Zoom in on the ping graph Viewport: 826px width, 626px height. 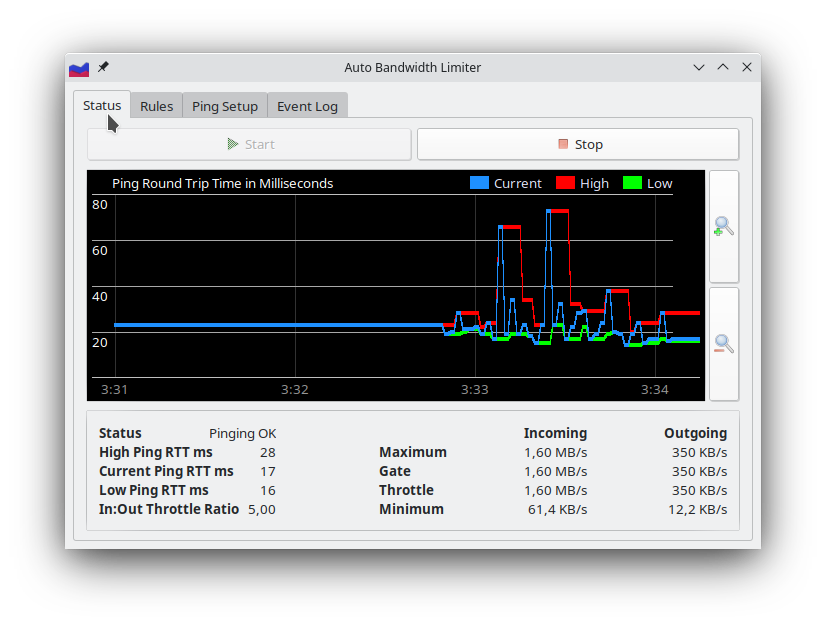click(x=723, y=227)
